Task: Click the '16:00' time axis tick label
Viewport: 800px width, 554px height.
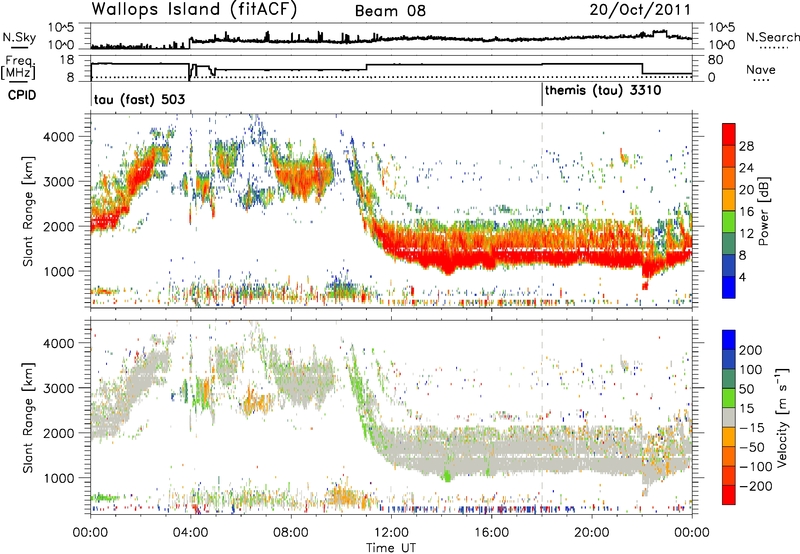Action: [491, 533]
